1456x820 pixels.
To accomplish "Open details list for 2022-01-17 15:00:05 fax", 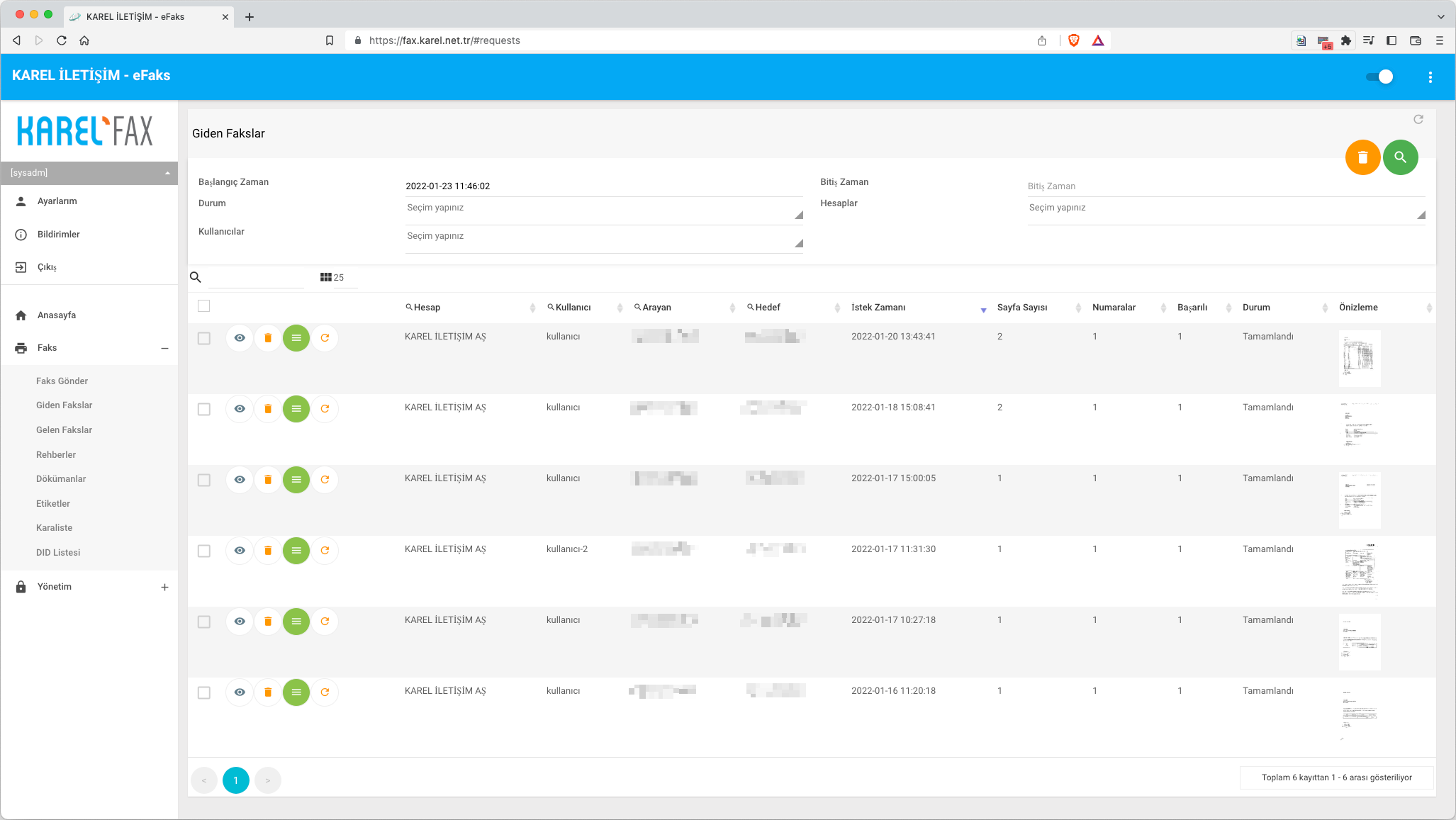I will (296, 480).
